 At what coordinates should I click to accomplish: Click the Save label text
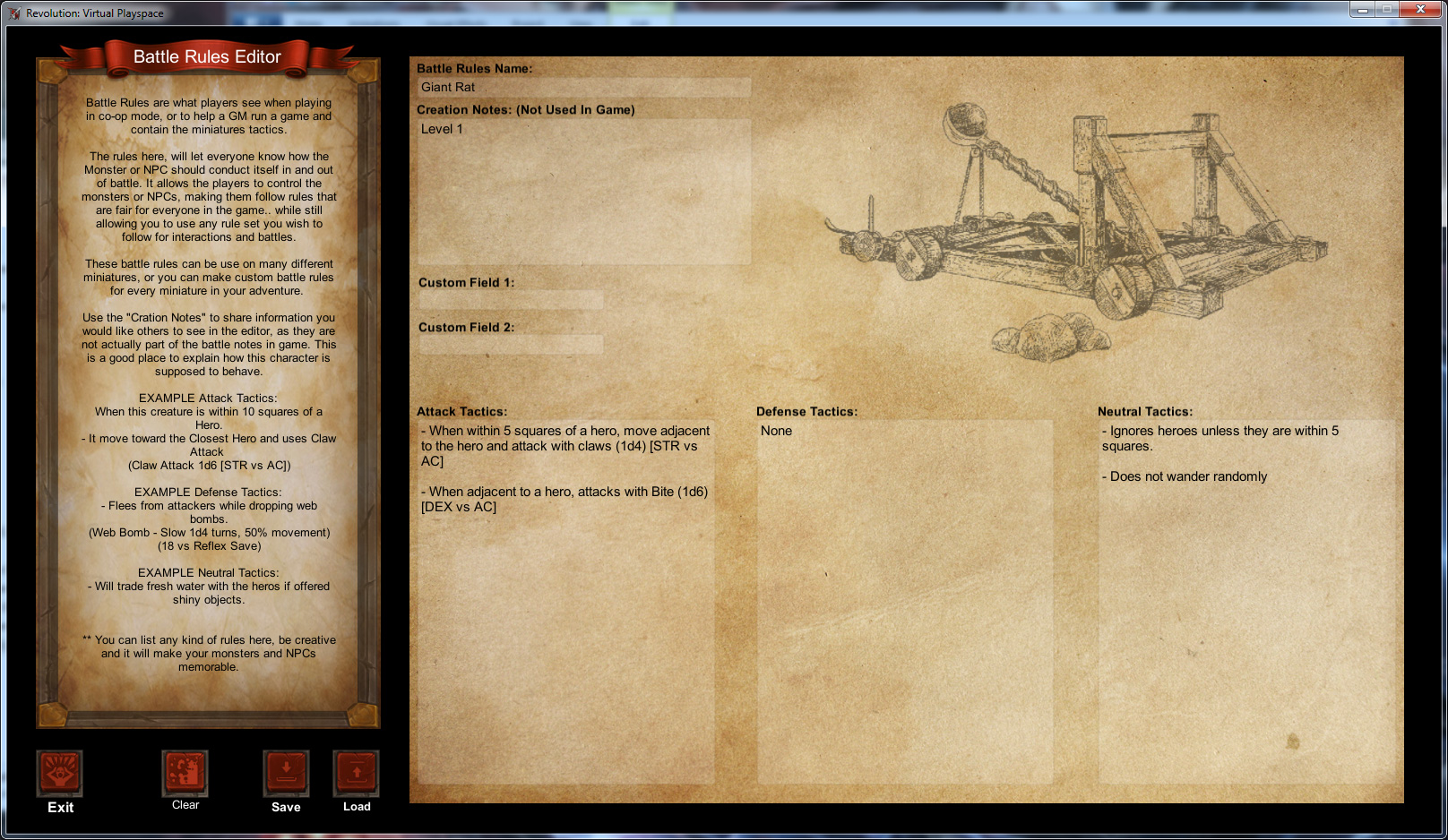(x=286, y=807)
